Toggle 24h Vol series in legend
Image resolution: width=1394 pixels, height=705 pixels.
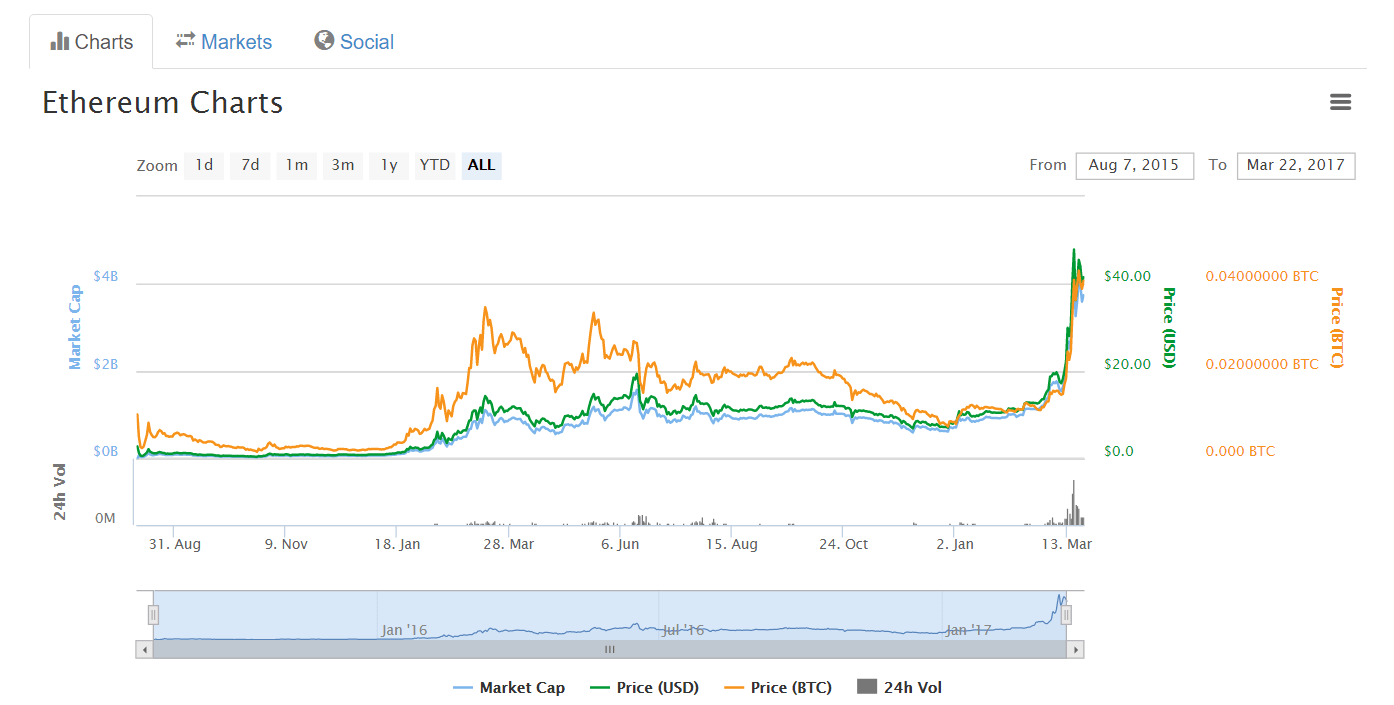(x=900, y=687)
